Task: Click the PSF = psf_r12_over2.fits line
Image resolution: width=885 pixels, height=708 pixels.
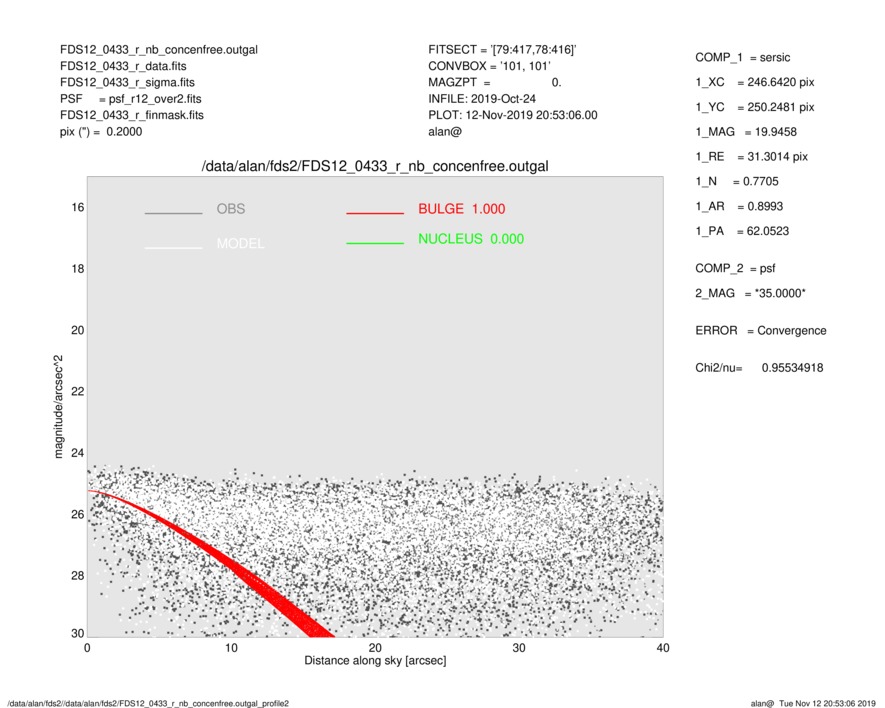Action: pos(130,99)
